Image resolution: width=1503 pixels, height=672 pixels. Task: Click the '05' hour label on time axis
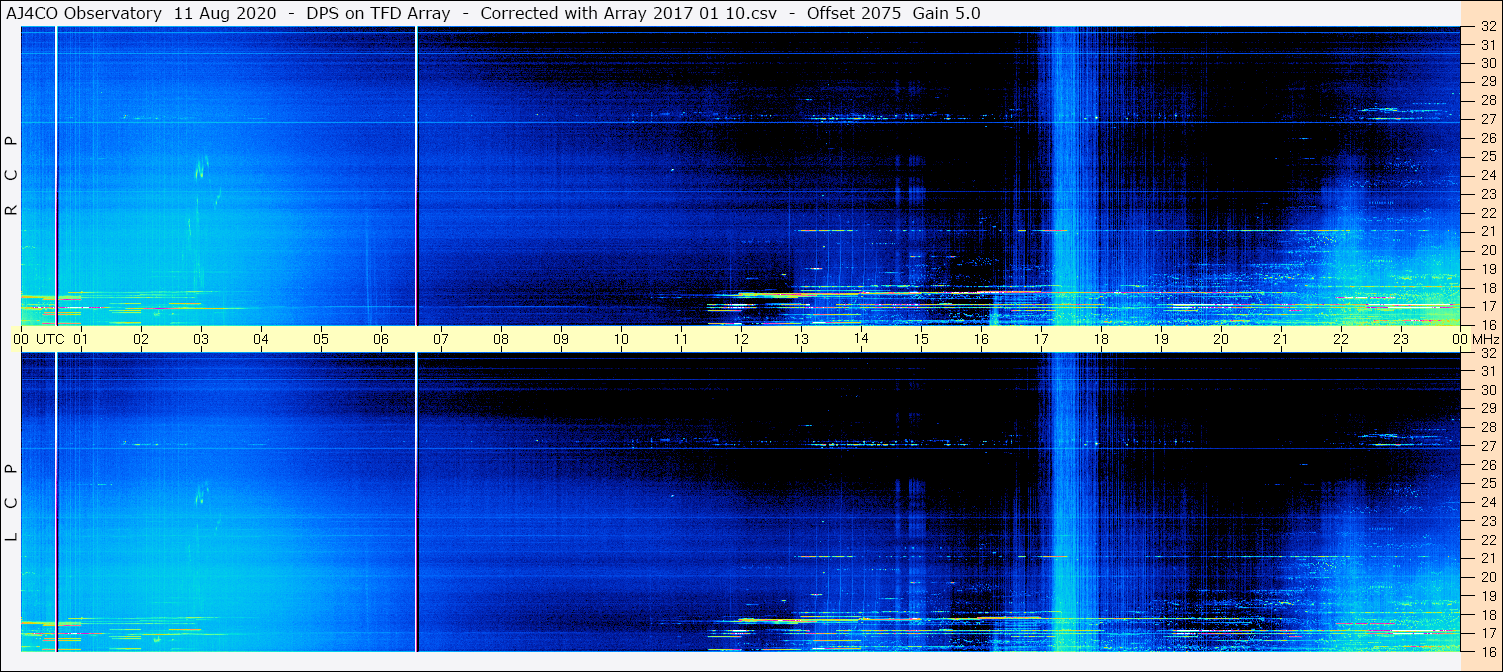pyautogui.click(x=321, y=339)
